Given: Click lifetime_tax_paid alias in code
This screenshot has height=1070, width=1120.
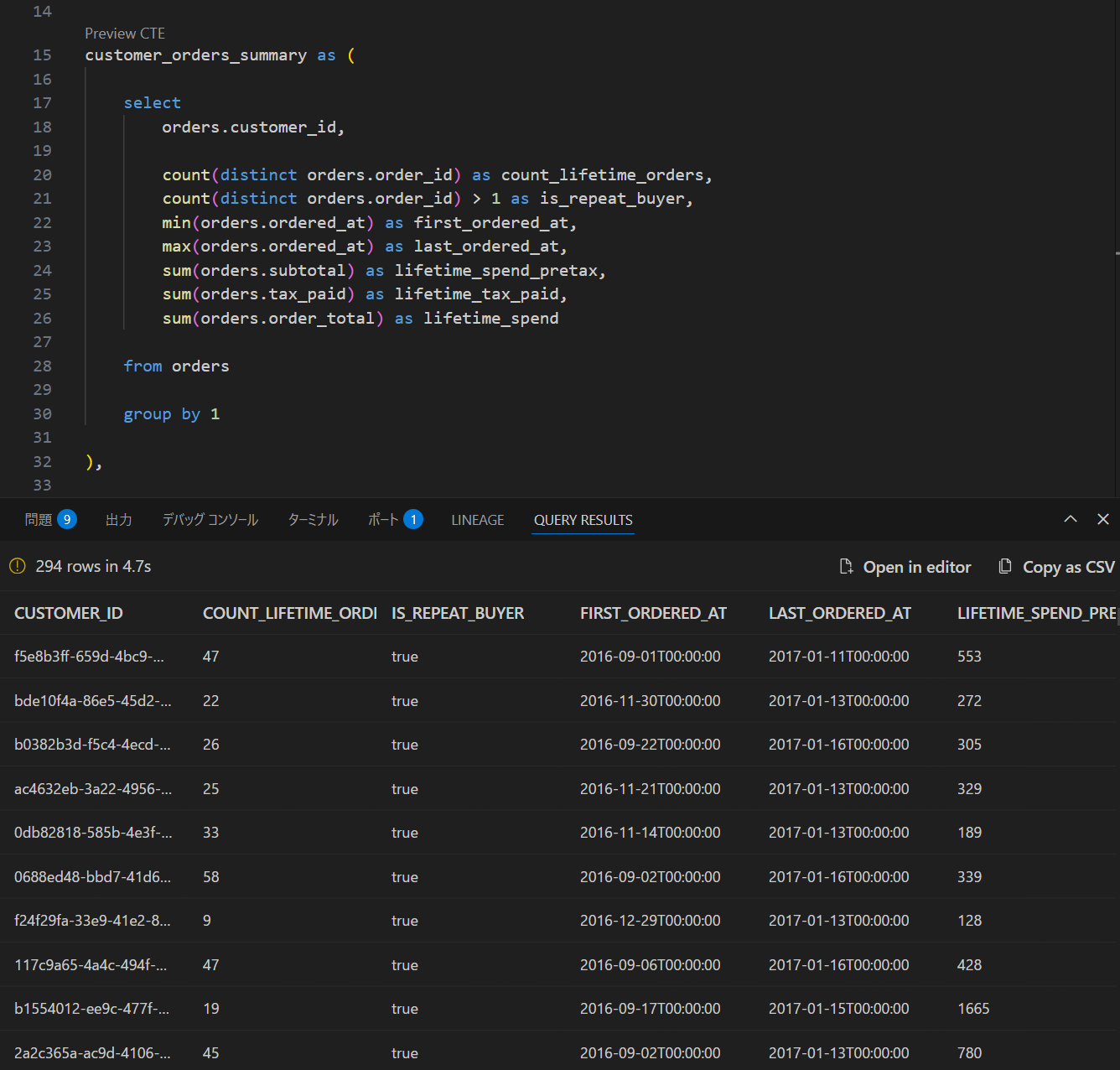Looking at the screenshot, I should [477, 294].
